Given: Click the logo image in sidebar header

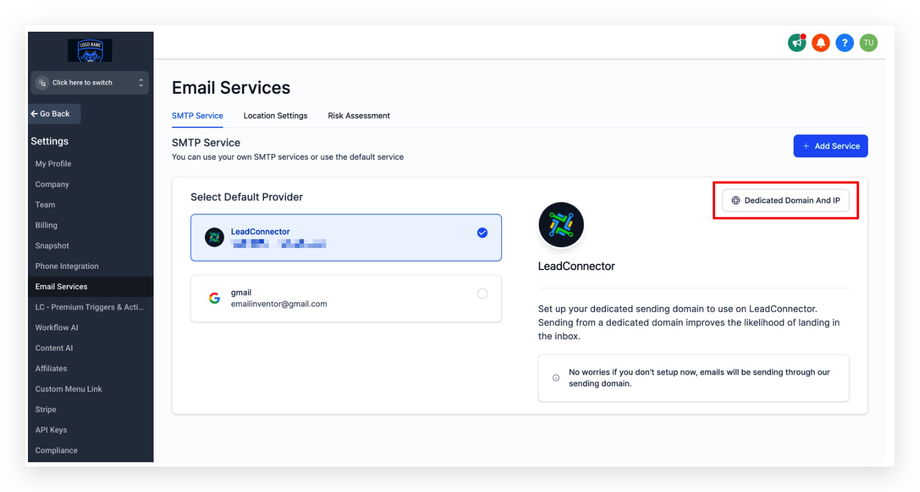Looking at the screenshot, I should [x=90, y=51].
